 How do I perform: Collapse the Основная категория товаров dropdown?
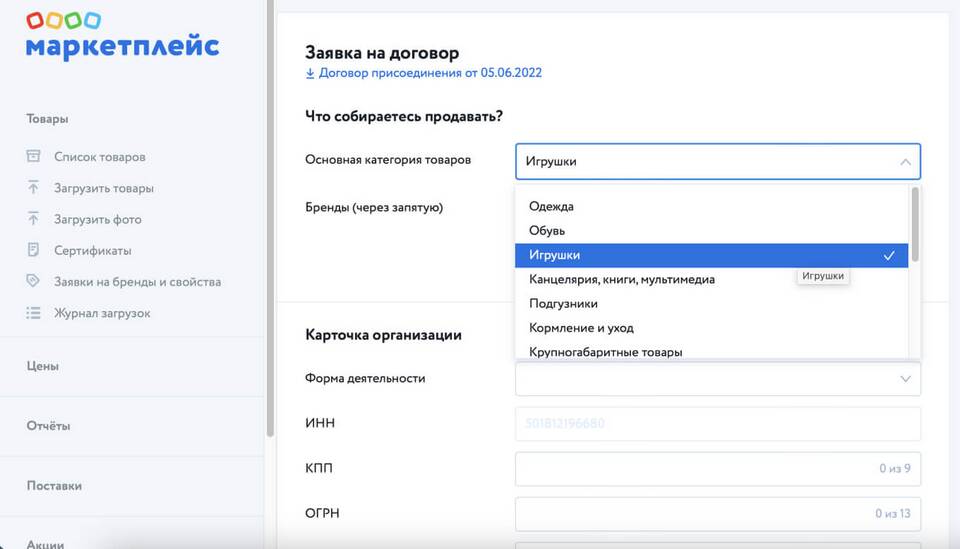pyautogui.click(x=904, y=162)
